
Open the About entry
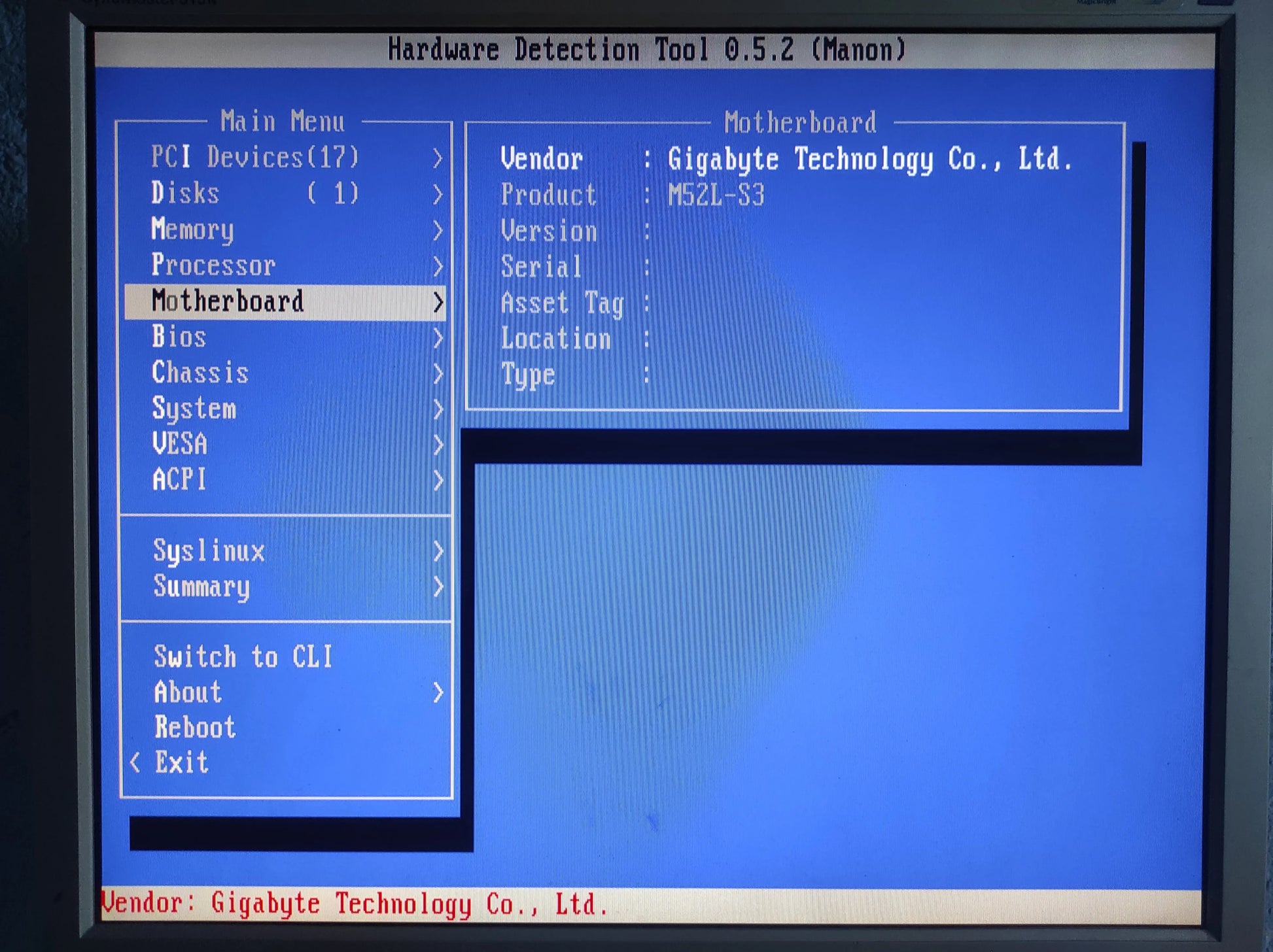click(285, 692)
